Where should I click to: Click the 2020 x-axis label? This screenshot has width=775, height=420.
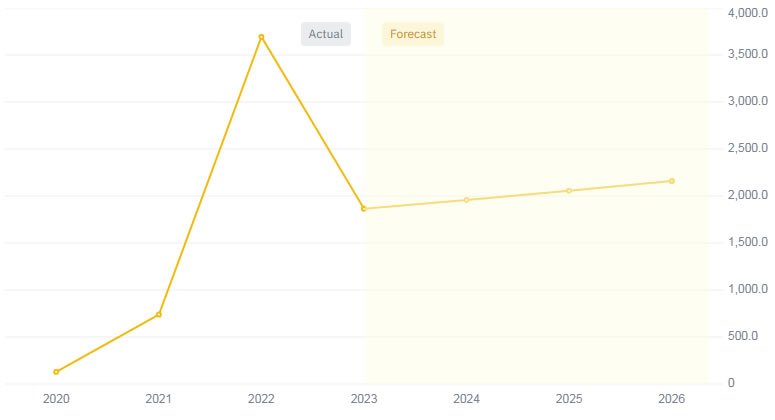pyautogui.click(x=56, y=399)
